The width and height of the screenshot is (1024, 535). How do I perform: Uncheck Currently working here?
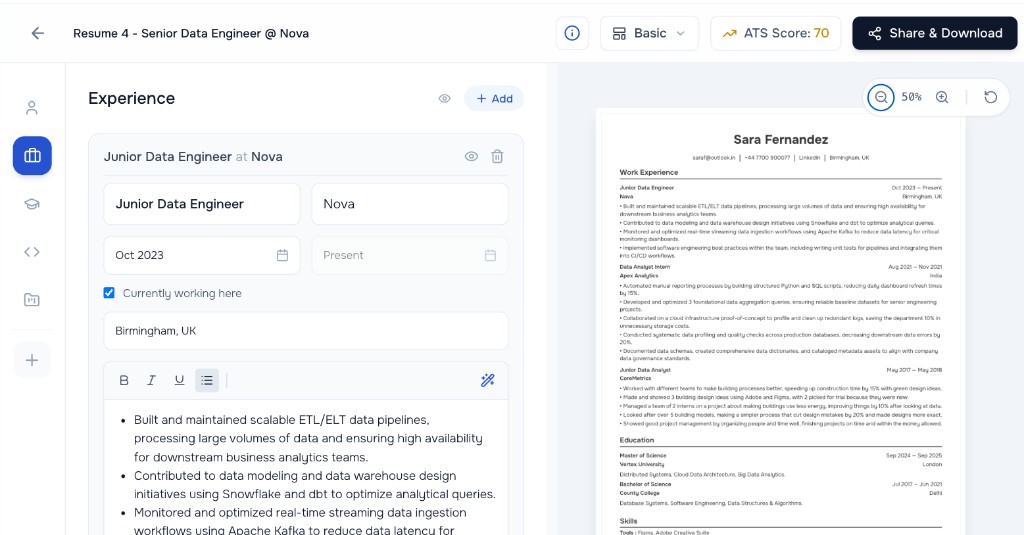tap(109, 293)
